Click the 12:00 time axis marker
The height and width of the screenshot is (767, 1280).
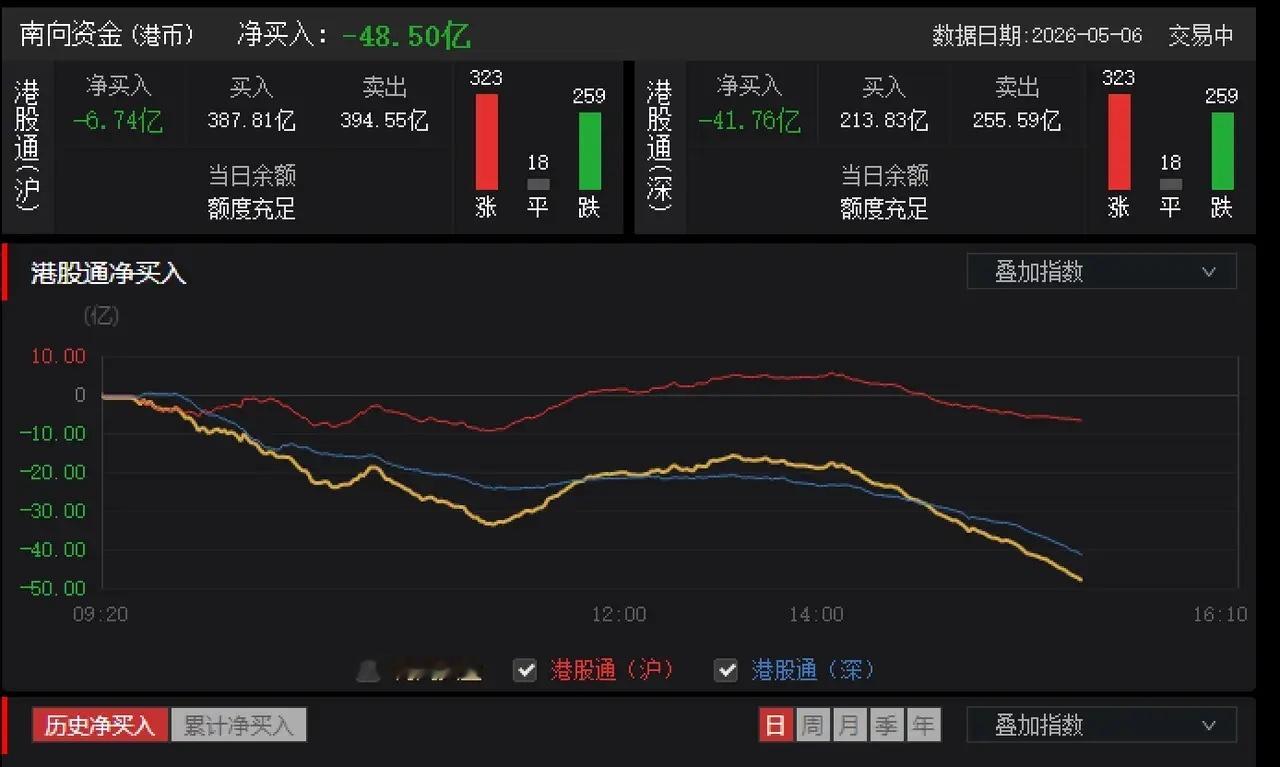619,614
